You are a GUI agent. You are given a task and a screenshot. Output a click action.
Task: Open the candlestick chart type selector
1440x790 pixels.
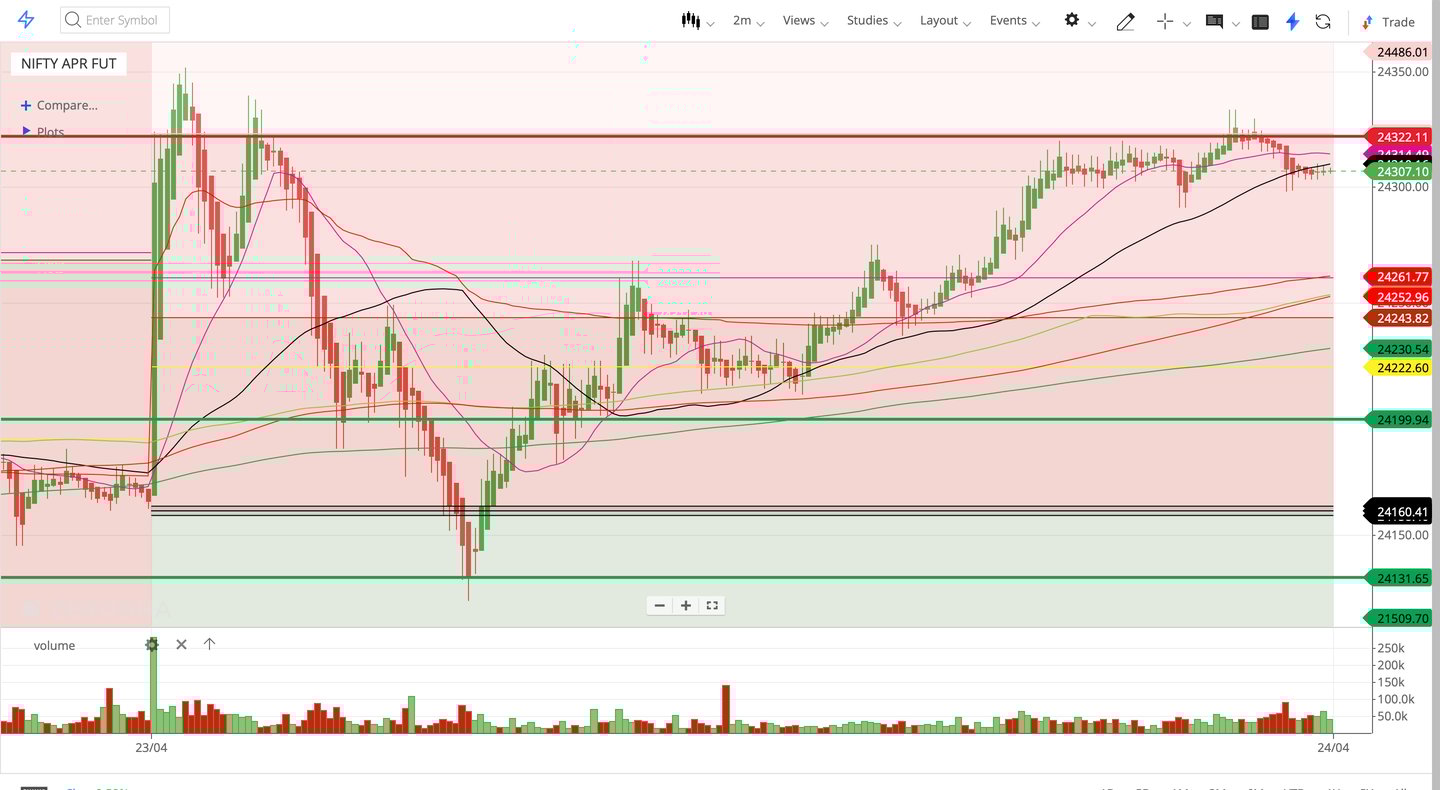697,20
